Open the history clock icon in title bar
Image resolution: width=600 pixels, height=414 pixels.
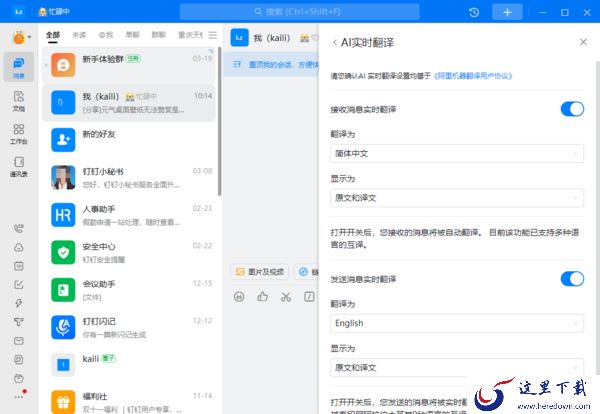[474, 12]
